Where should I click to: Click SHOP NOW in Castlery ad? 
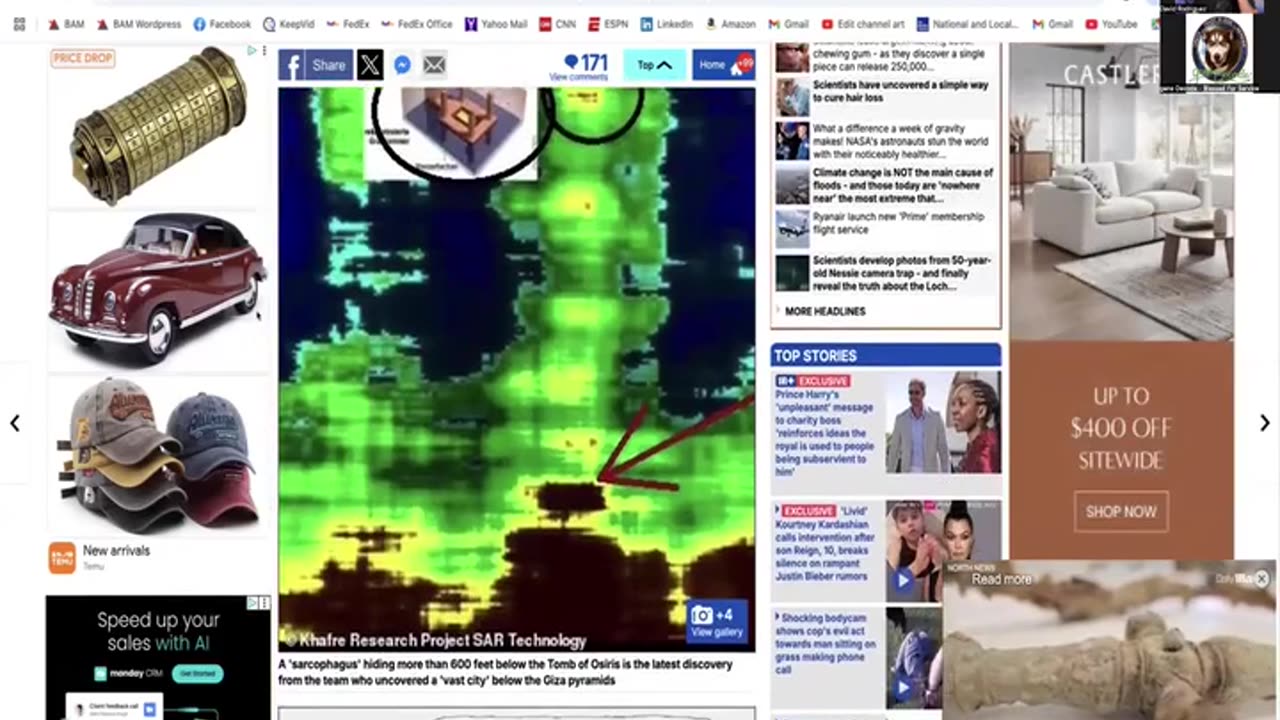[x=1121, y=511]
